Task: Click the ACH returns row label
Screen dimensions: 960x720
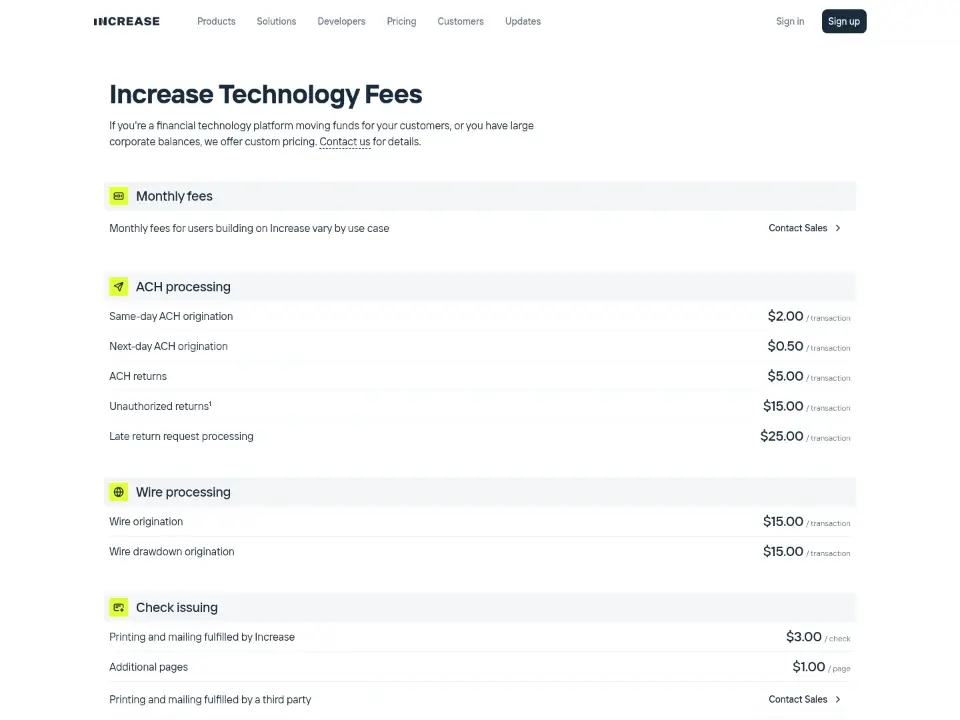Action: pos(138,377)
